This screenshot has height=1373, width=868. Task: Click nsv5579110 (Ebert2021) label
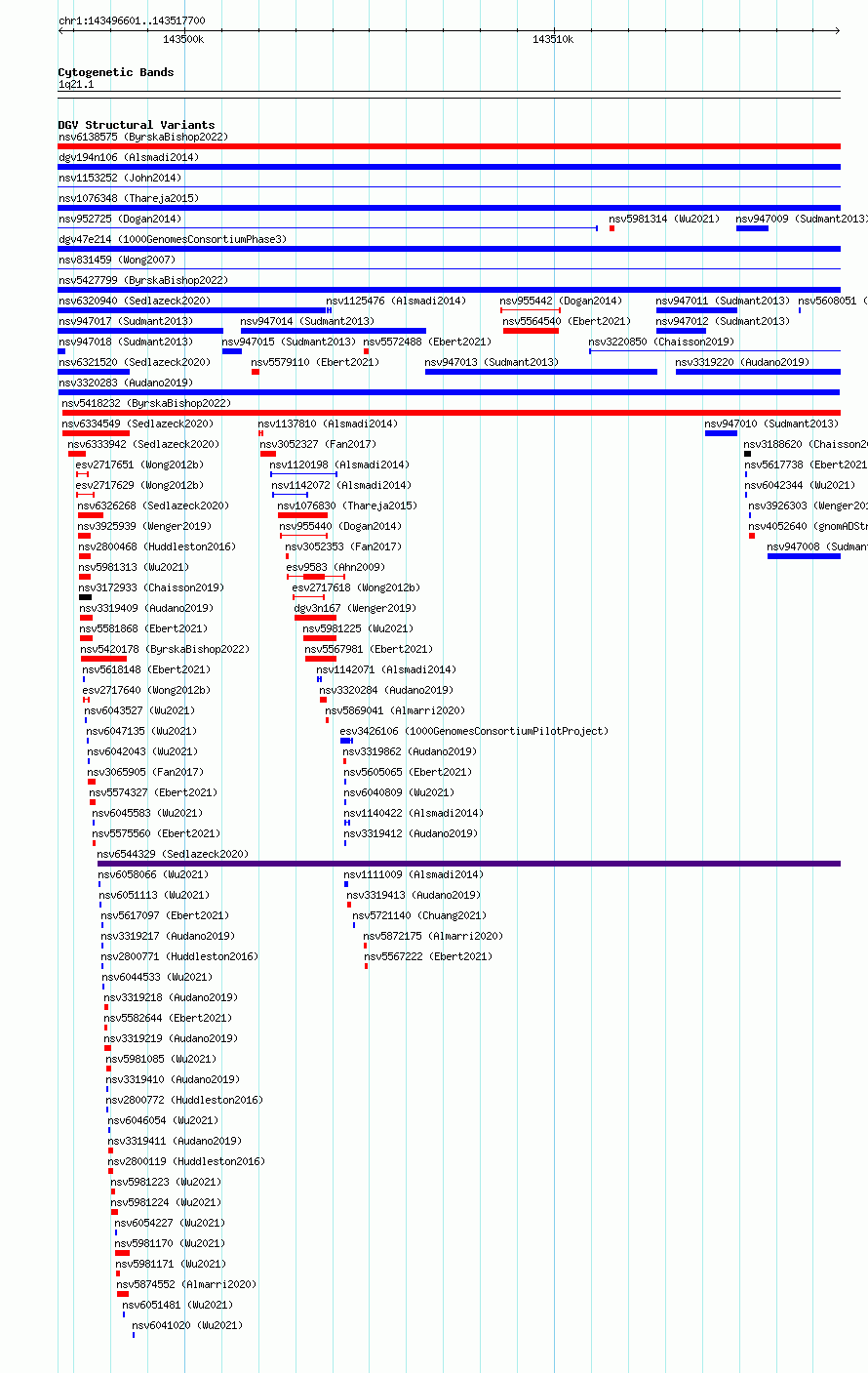pos(316,362)
